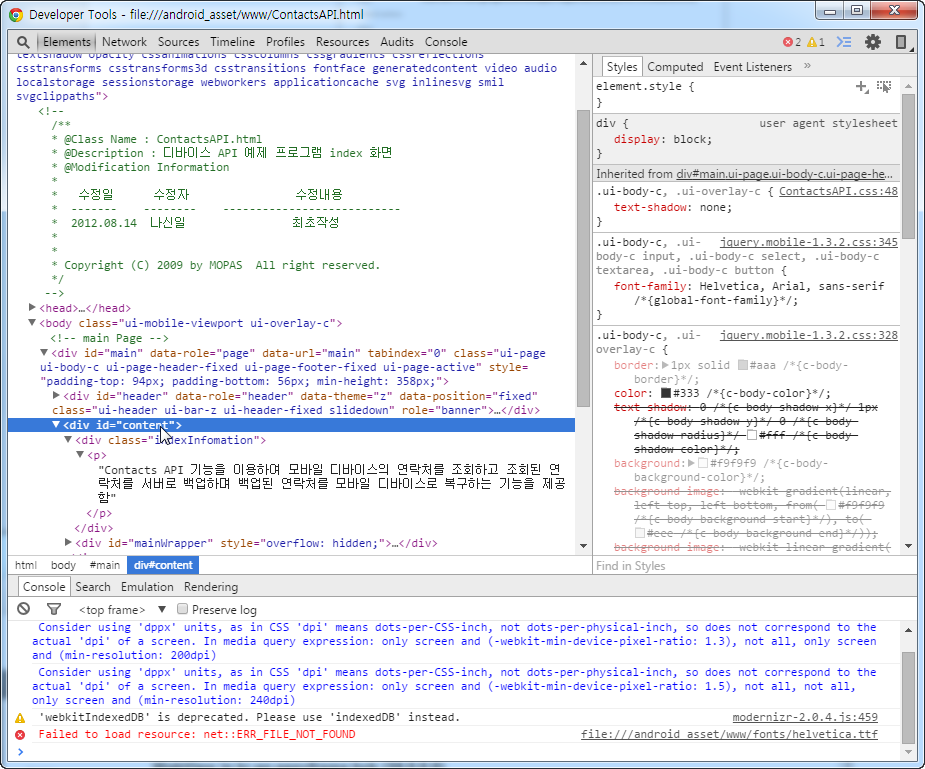Add new style rule with plus icon
The image size is (925, 769).
(861, 88)
